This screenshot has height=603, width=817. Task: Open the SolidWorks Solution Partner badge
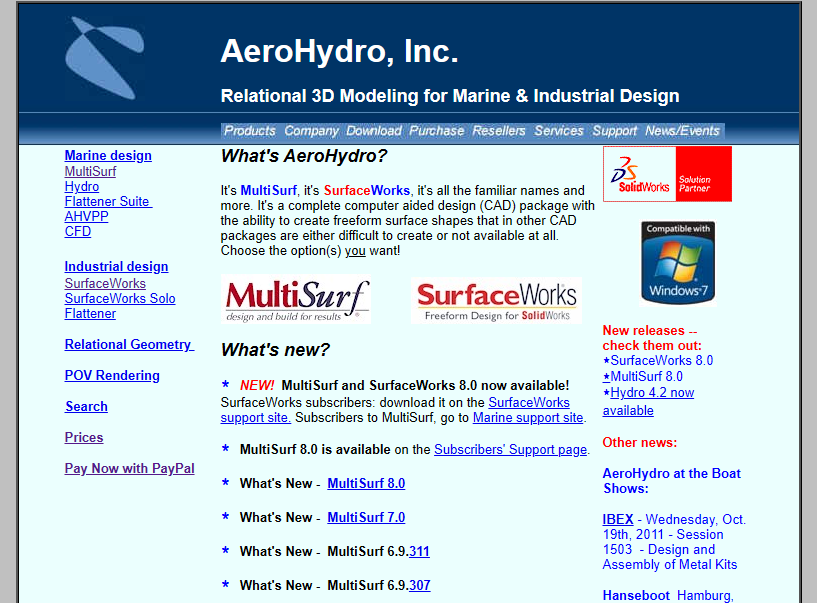pyautogui.click(x=667, y=174)
